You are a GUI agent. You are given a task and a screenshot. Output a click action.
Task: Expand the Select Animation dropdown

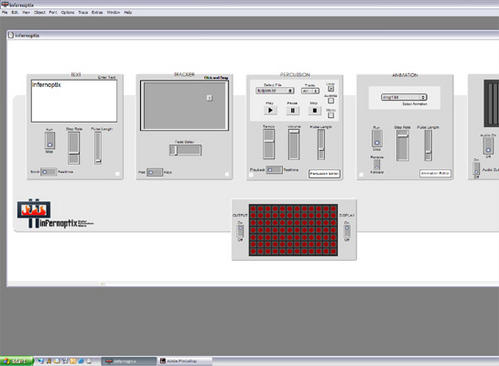[x=404, y=97]
